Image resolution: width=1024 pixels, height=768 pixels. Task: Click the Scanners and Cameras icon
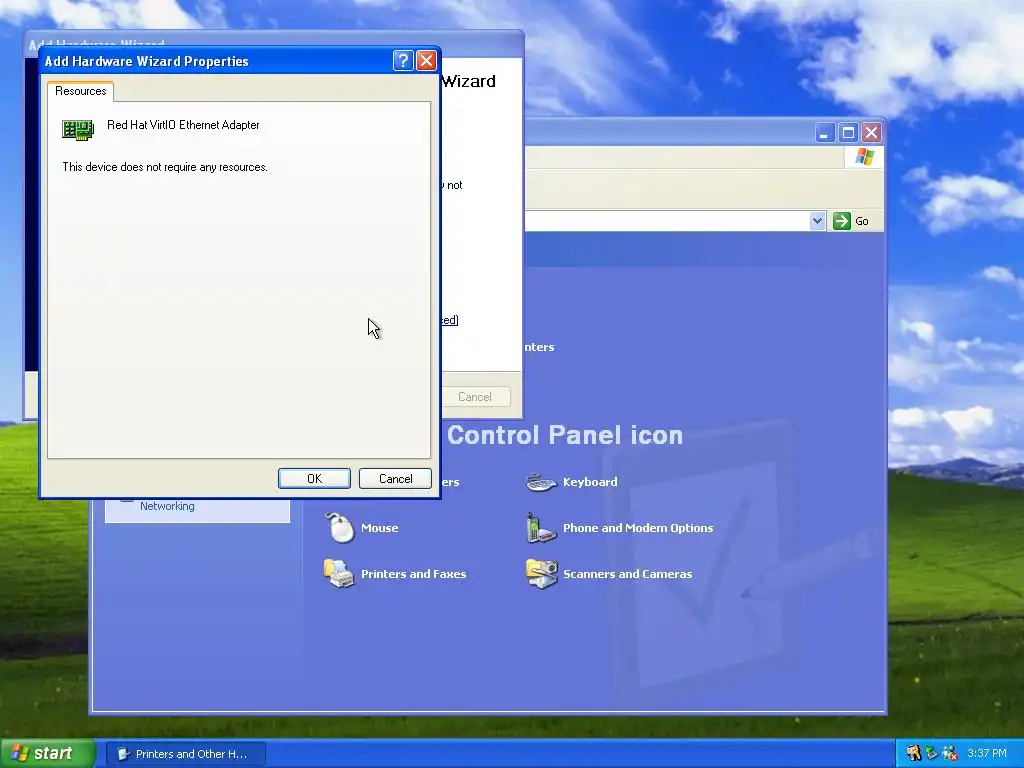pos(541,573)
